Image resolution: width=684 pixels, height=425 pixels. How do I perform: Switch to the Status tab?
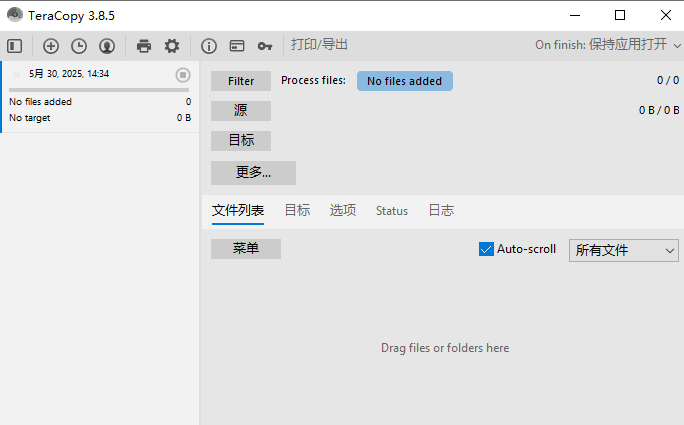click(392, 211)
